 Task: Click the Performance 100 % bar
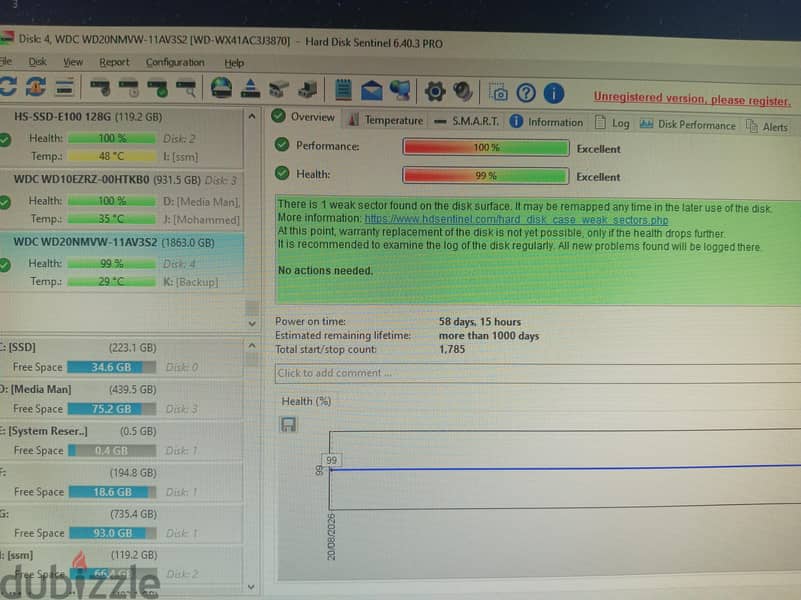(486, 148)
